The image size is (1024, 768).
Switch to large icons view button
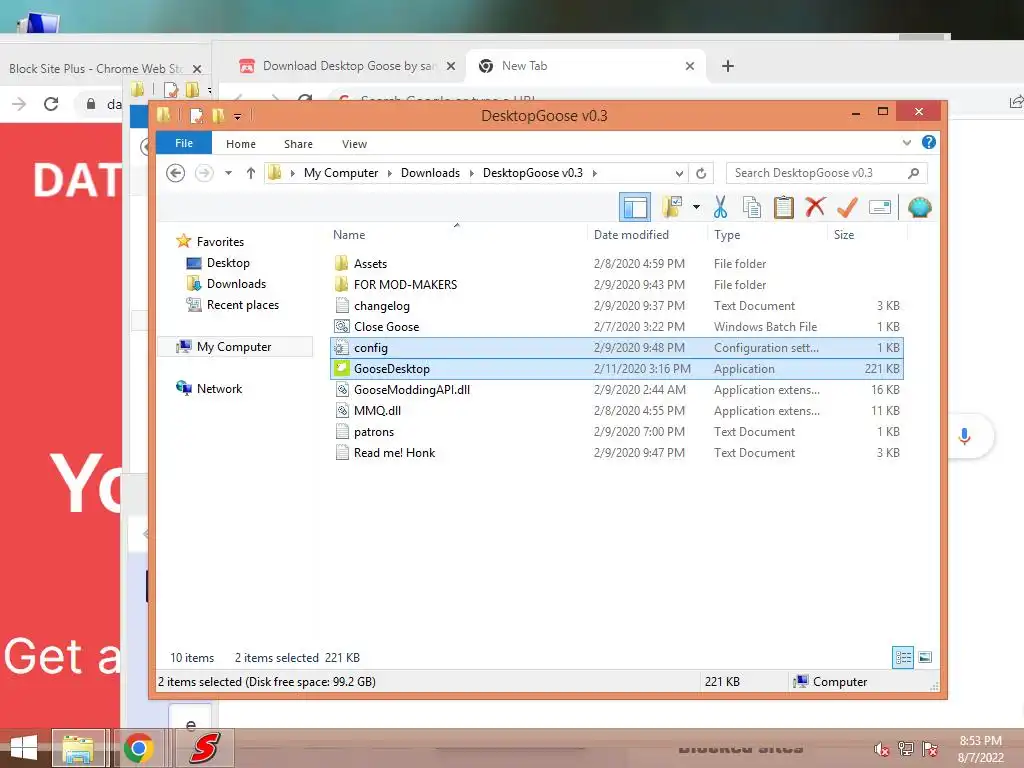tap(925, 657)
